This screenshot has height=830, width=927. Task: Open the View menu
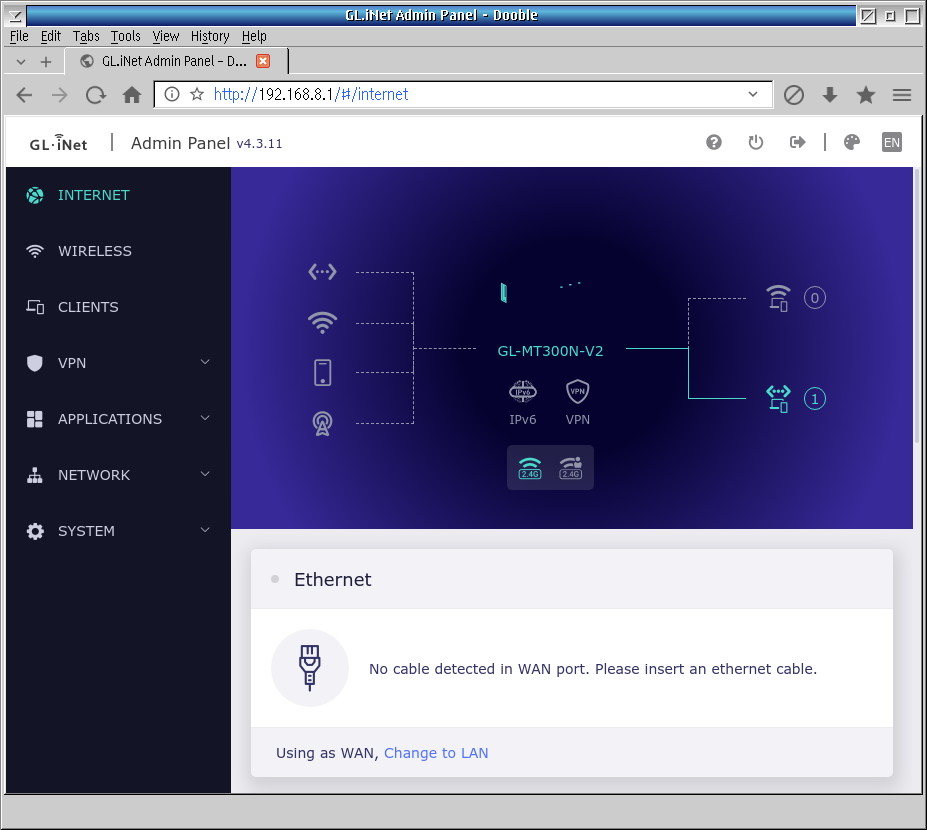click(x=166, y=37)
